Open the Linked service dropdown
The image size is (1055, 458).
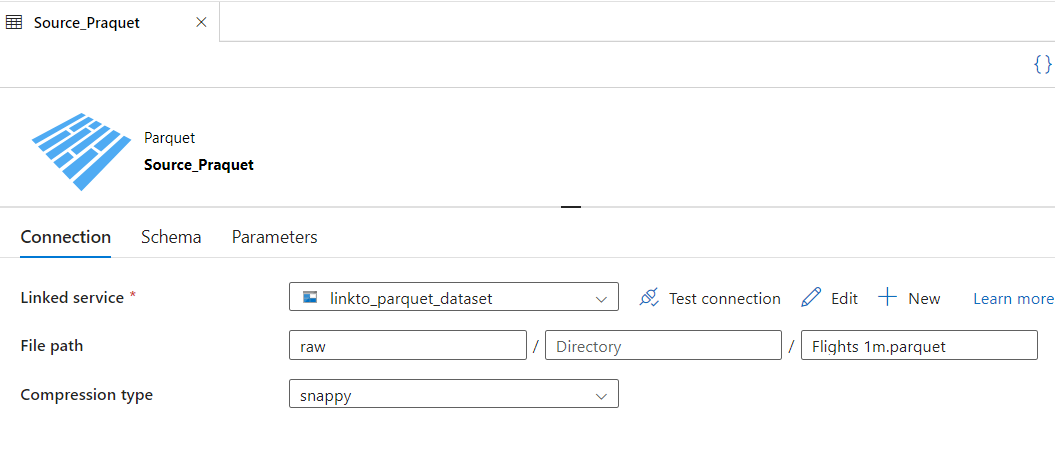tap(453, 298)
